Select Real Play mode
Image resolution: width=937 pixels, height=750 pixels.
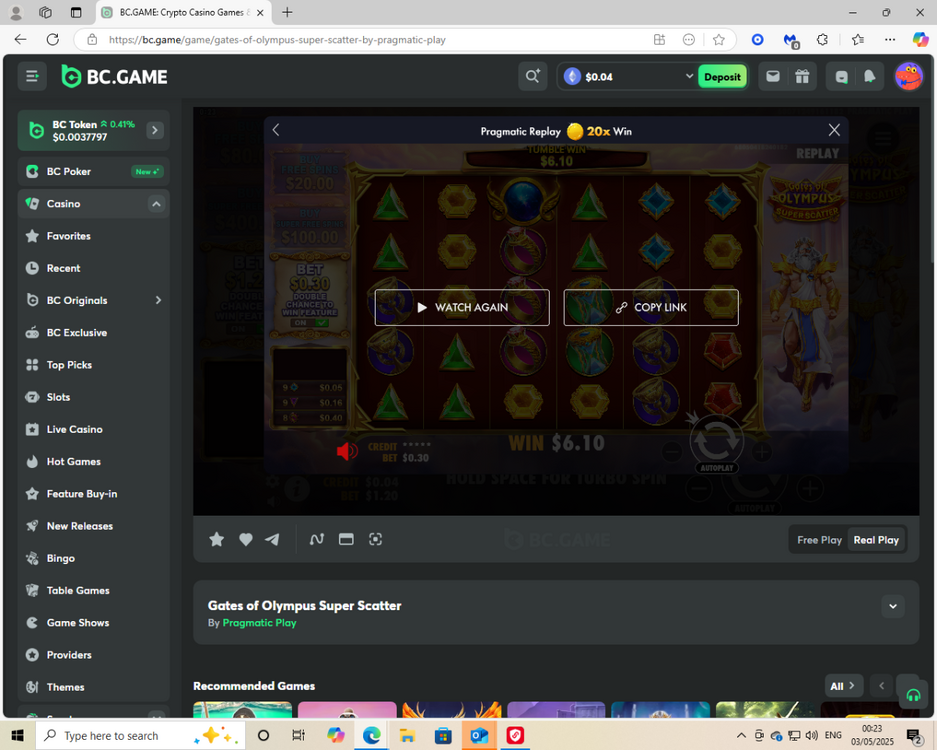[876, 540]
